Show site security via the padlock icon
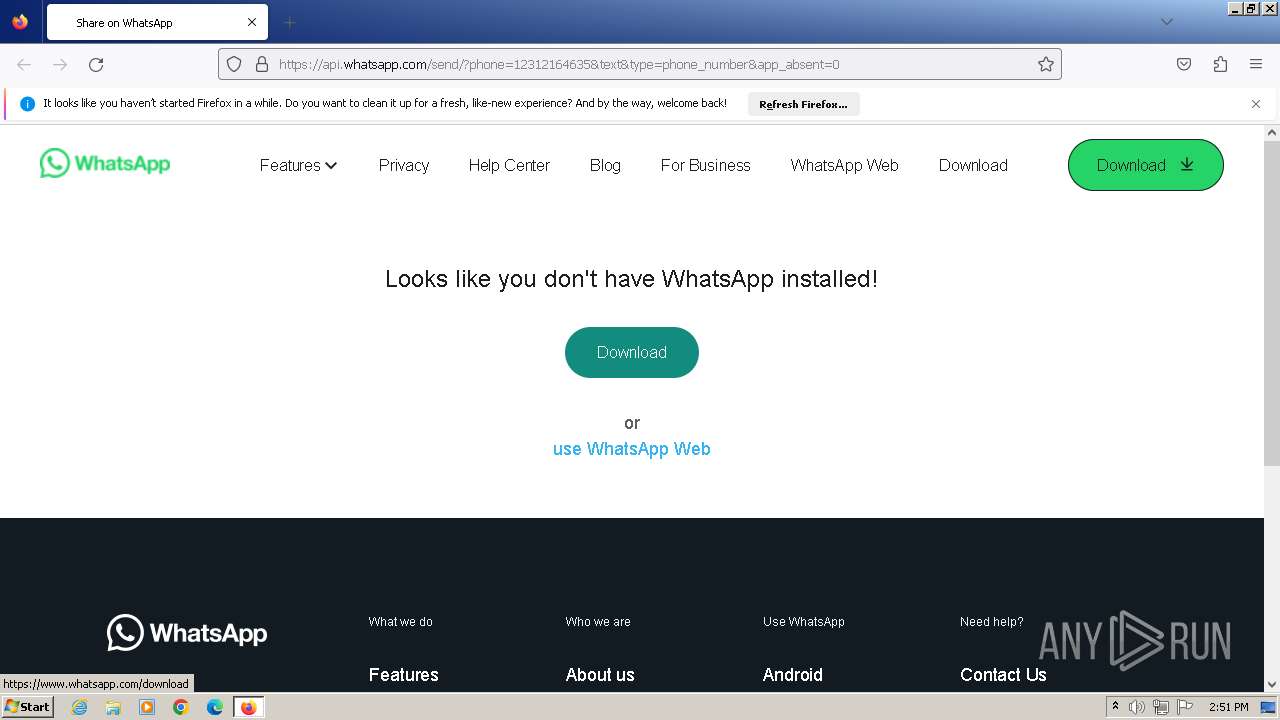 [262, 64]
